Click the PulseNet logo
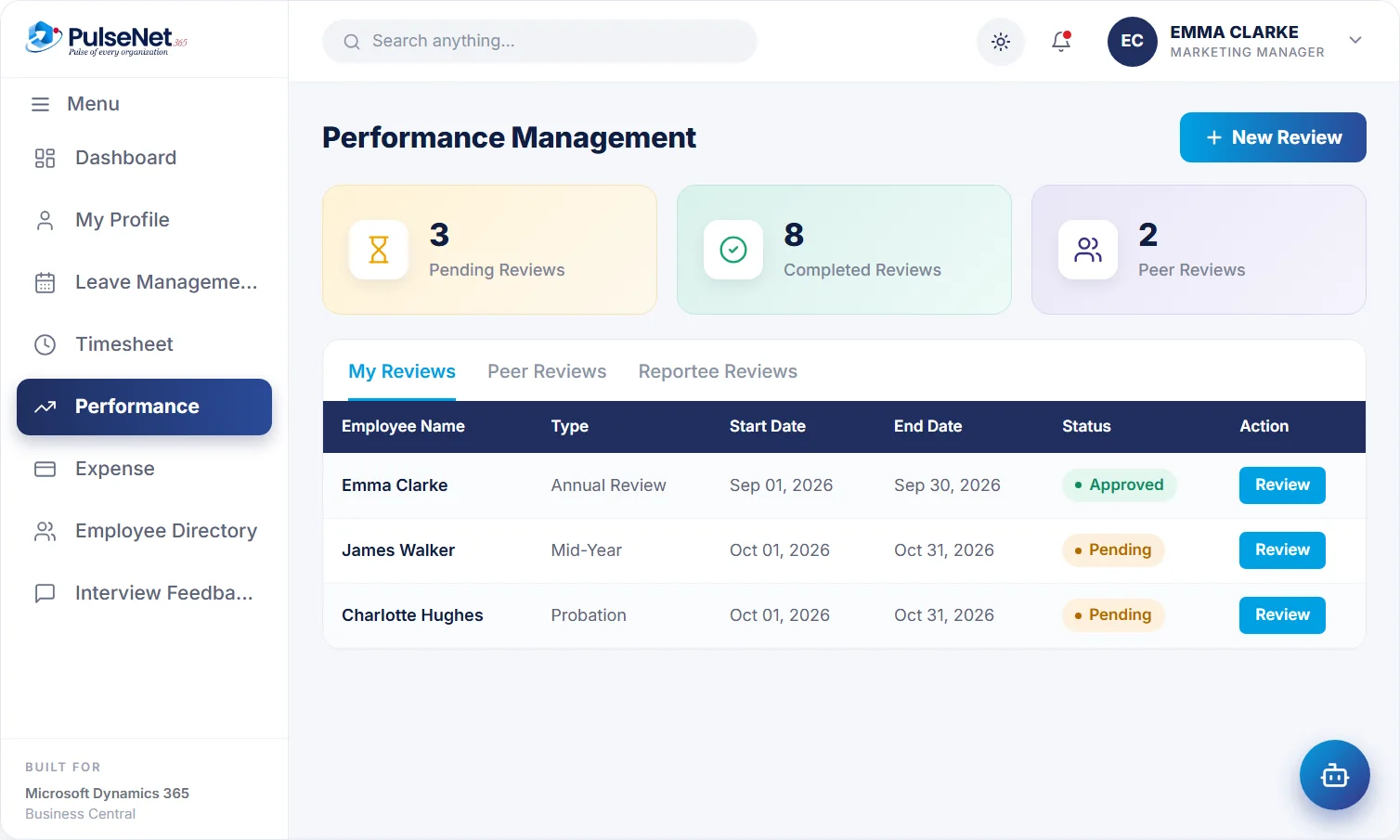This screenshot has height=840, width=1400. pyautogui.click(x=106, y=39)
